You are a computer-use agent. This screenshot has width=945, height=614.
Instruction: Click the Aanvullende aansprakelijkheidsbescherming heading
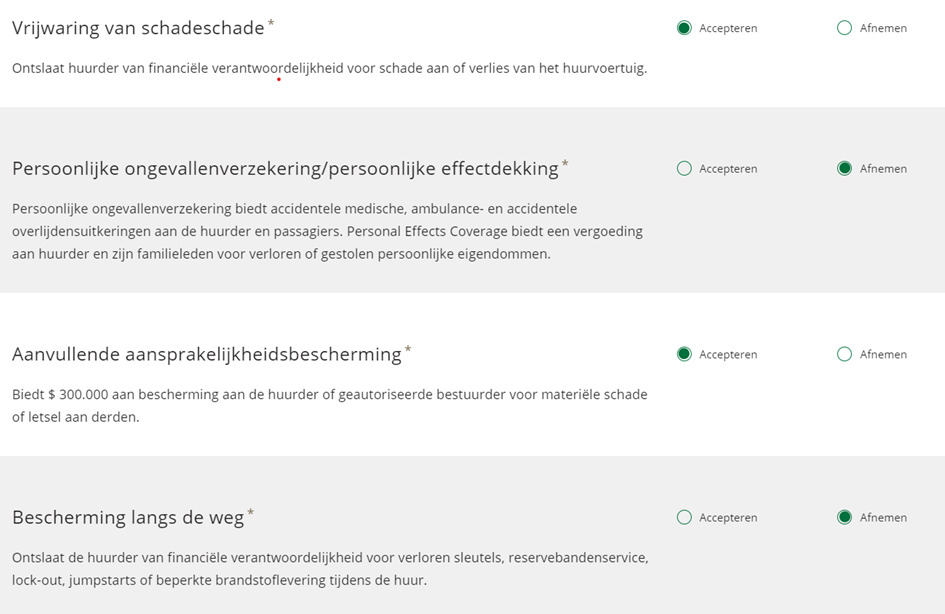206,354
